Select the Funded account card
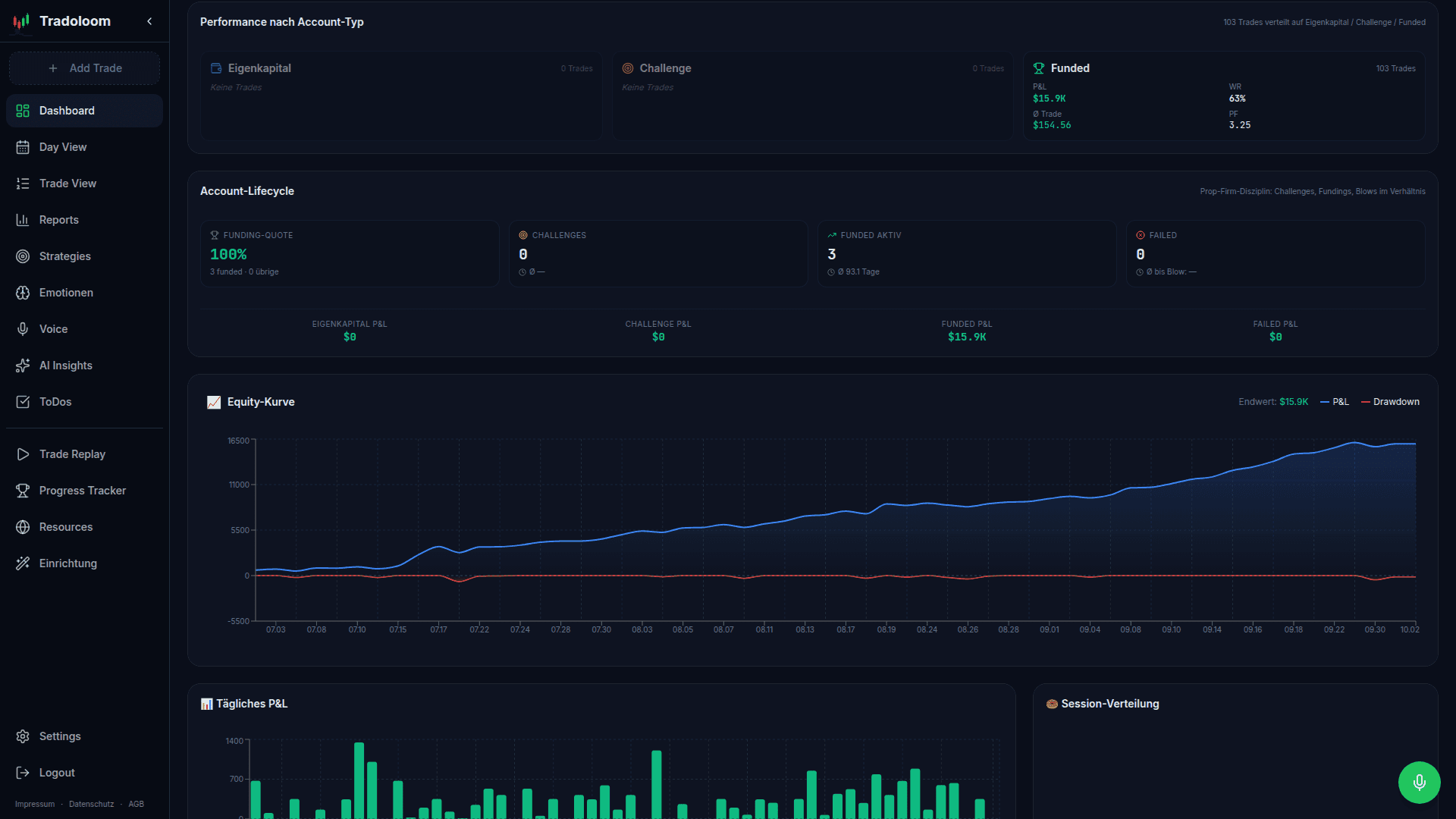 coord(1224,96)
